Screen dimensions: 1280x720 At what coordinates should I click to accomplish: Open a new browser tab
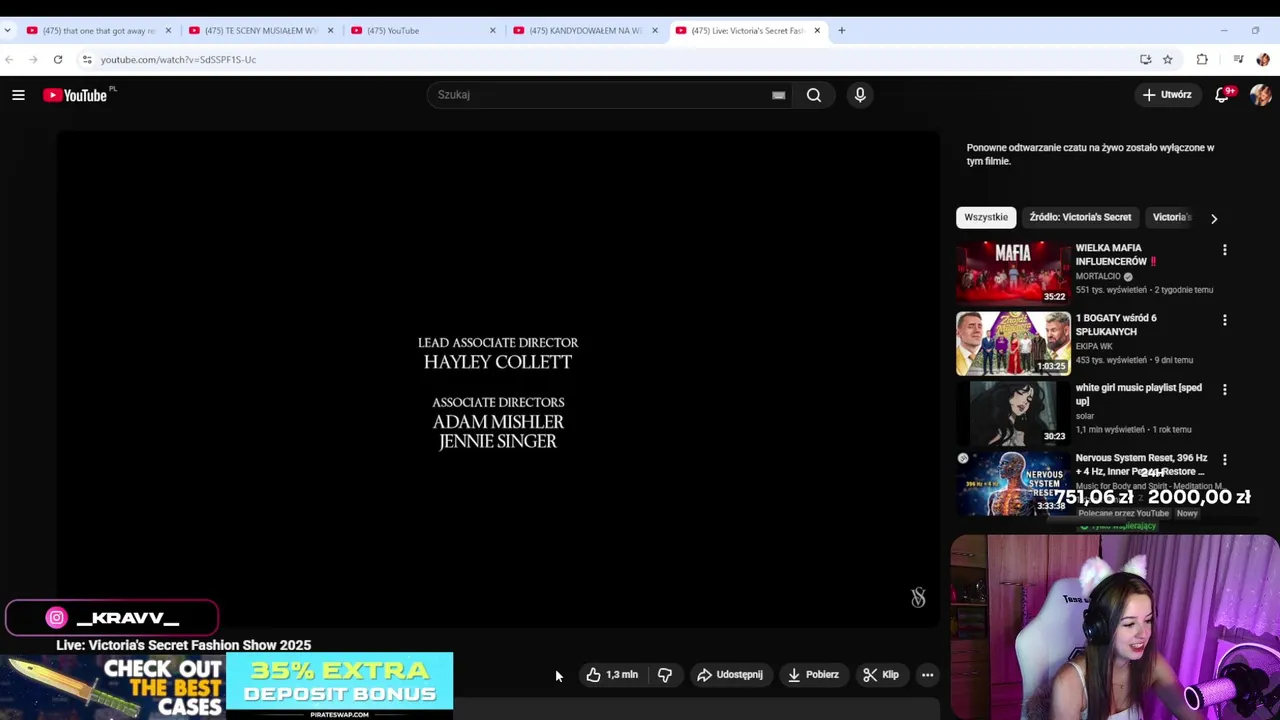[841, 31]
